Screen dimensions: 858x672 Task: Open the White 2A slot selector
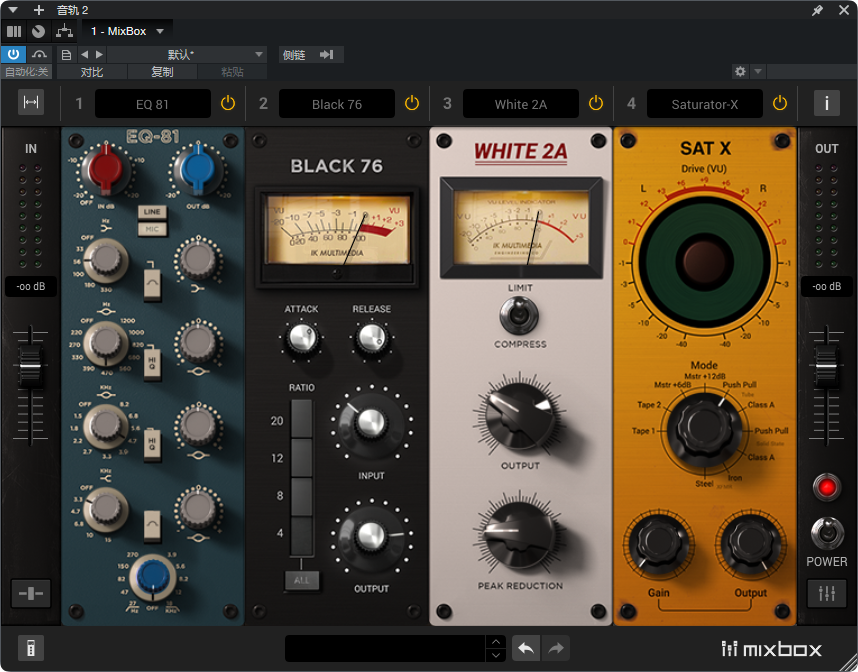tap(520, 104)
